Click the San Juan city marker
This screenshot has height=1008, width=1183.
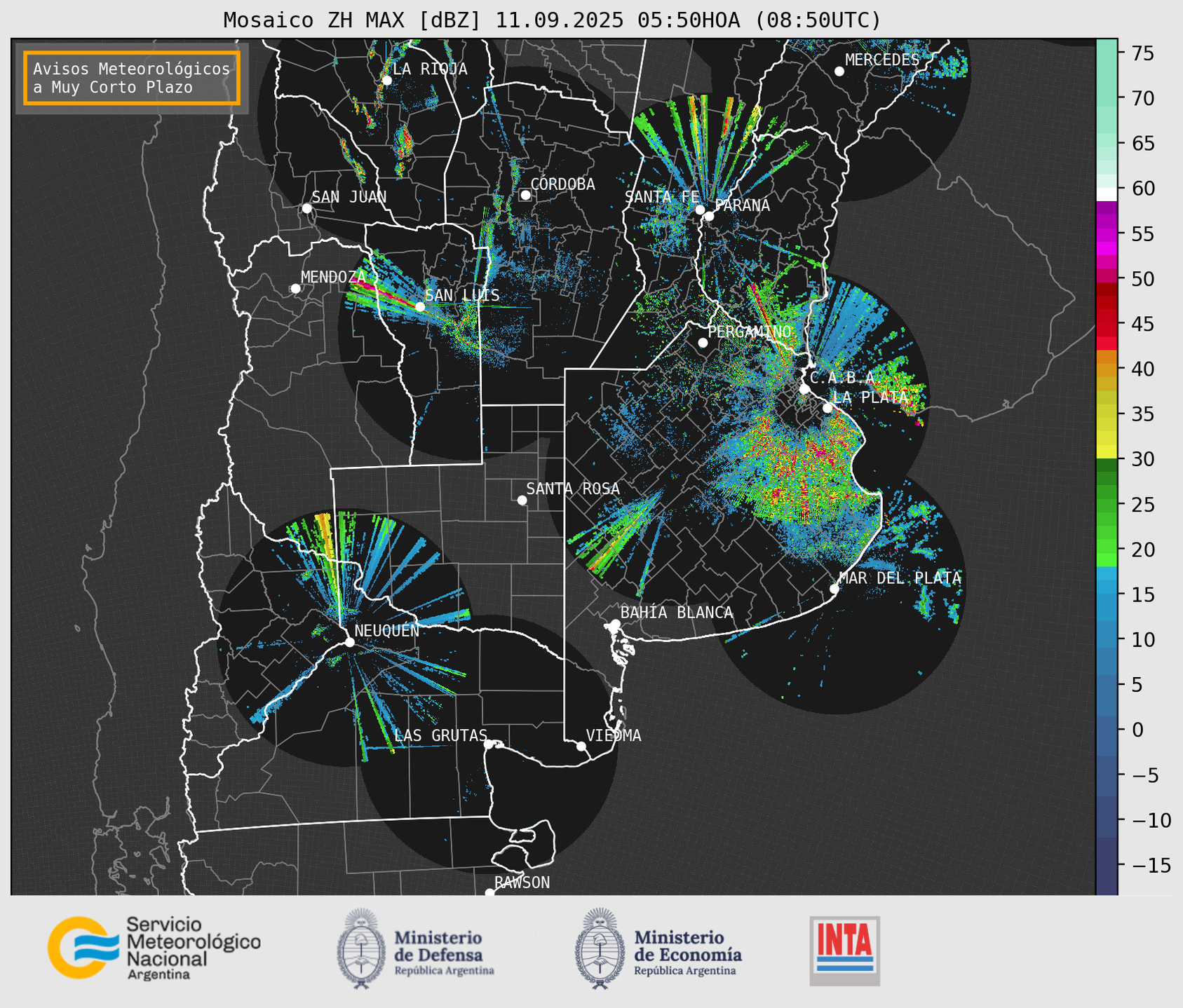click(306, 208)
